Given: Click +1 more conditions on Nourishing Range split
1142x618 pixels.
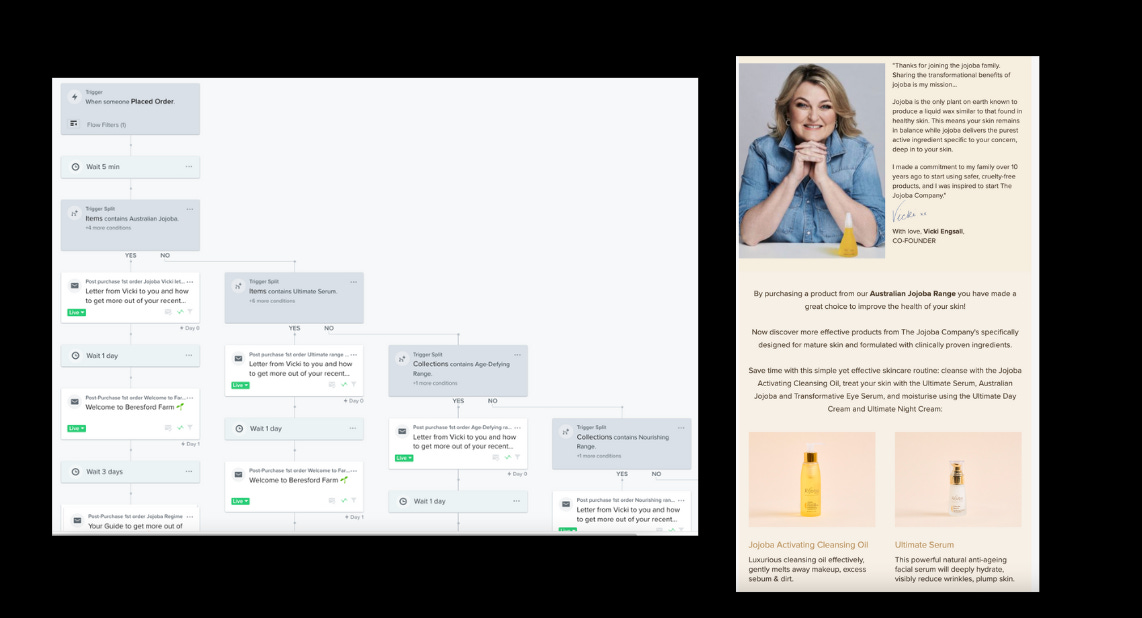Looking at the screenshot, I should 599,456.
